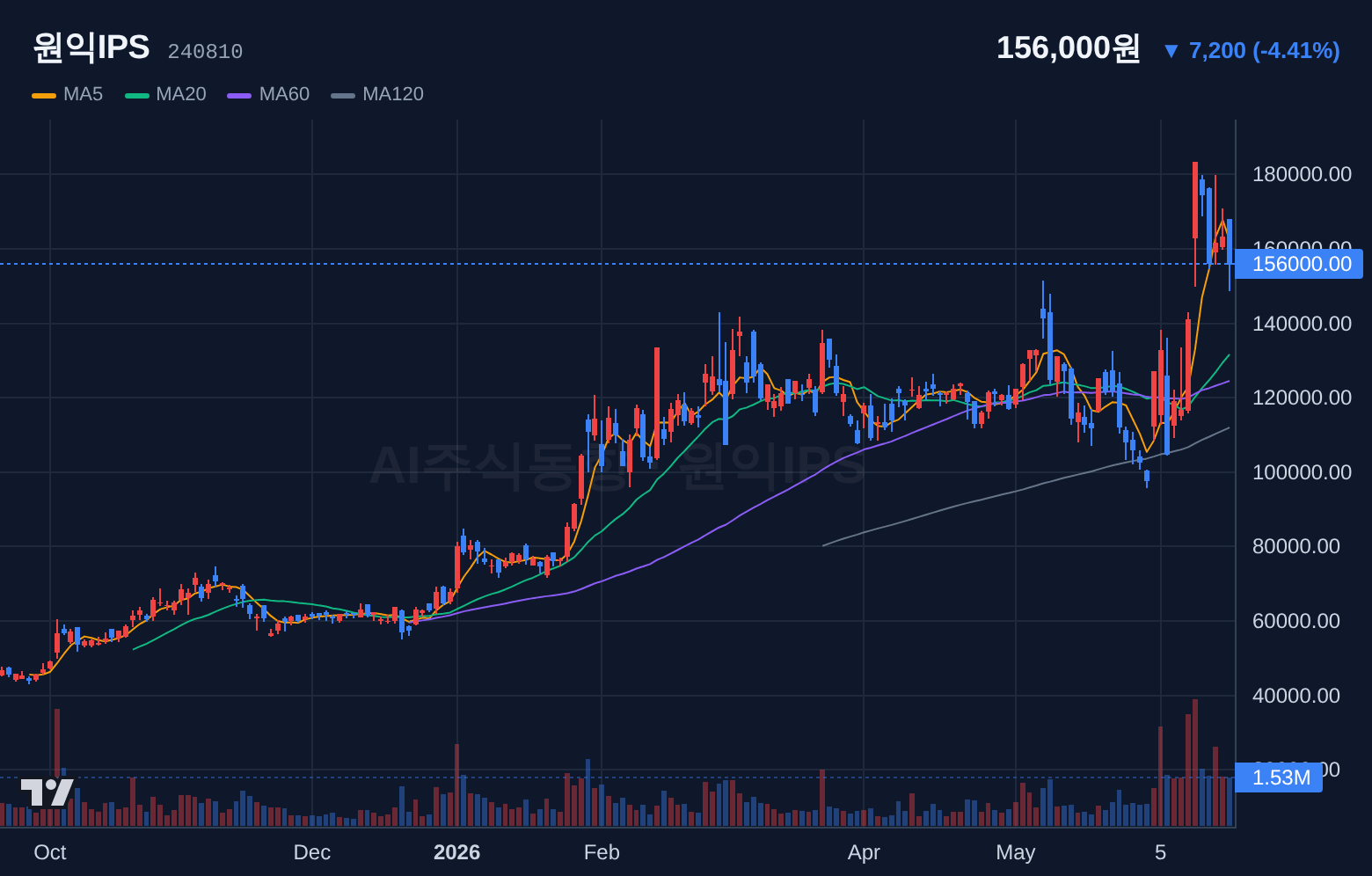Select the MA120 legend label
1372x876 pixels.
[x=393, y=94]
